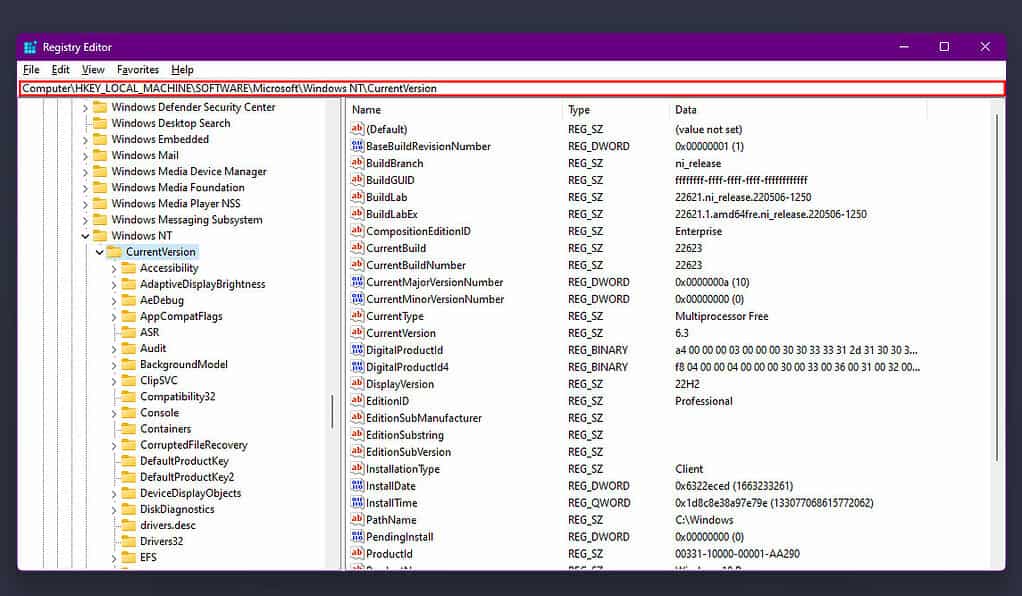Click the binary icon beside DigitalProductId4
Image resolution: width=1022 pixels, height=596 pixels.
click(x=357, y=366)
